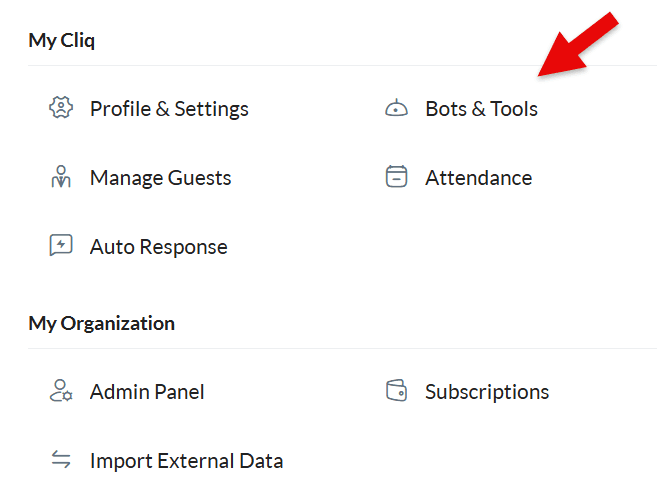Click the divider under My Organization

342,348
